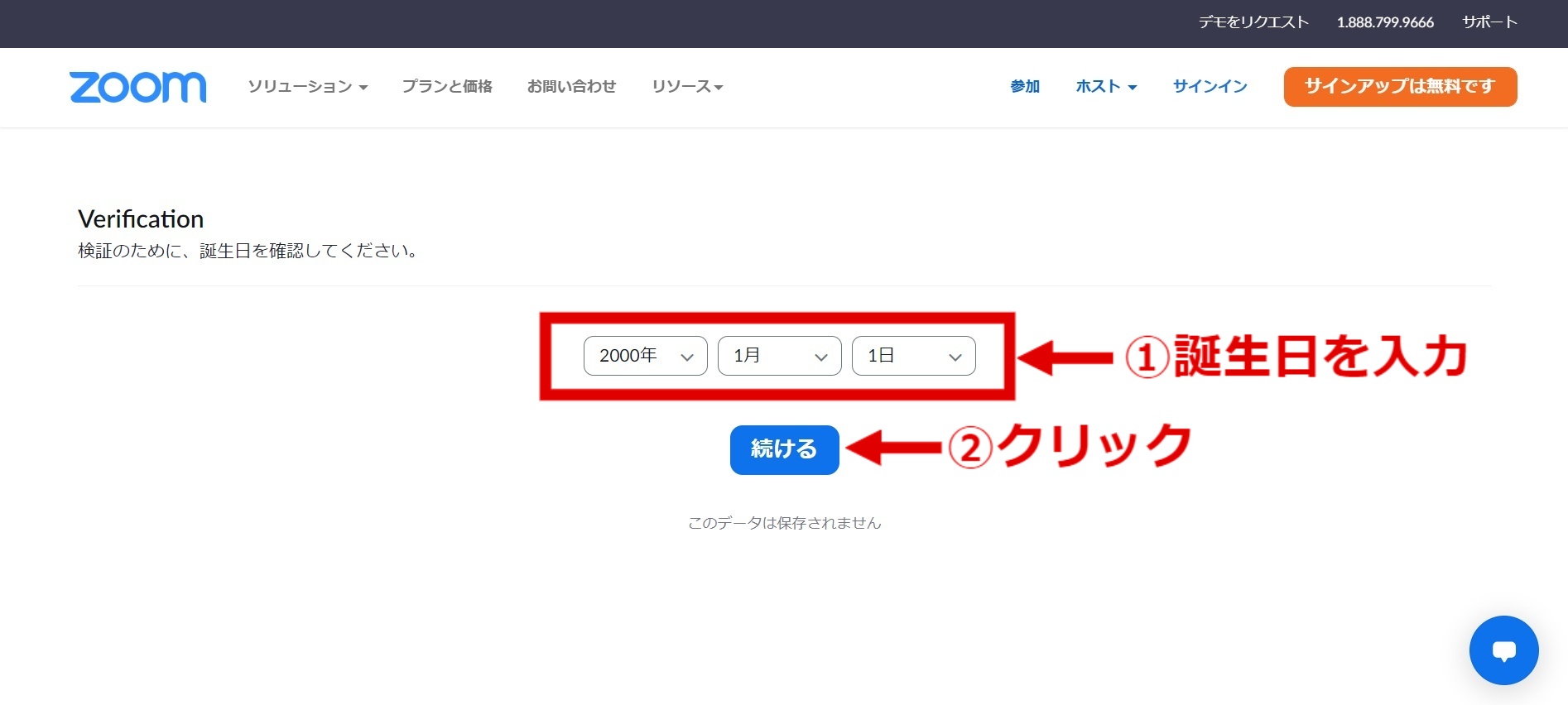
Task: Open お問い合わせ page
Action: click(572, 87)
